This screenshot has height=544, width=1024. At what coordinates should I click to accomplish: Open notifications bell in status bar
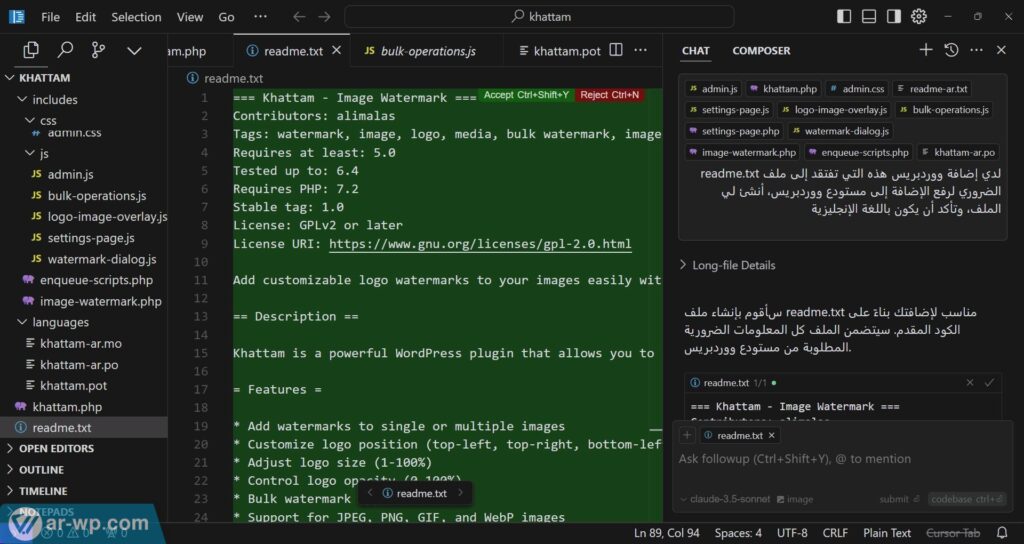click(x=1005, y=533)
